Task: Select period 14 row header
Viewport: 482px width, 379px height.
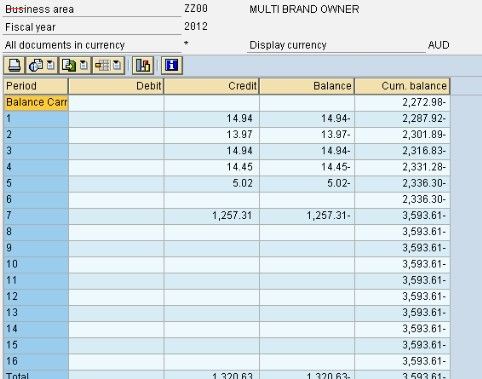Action: [x=36, y=329]
